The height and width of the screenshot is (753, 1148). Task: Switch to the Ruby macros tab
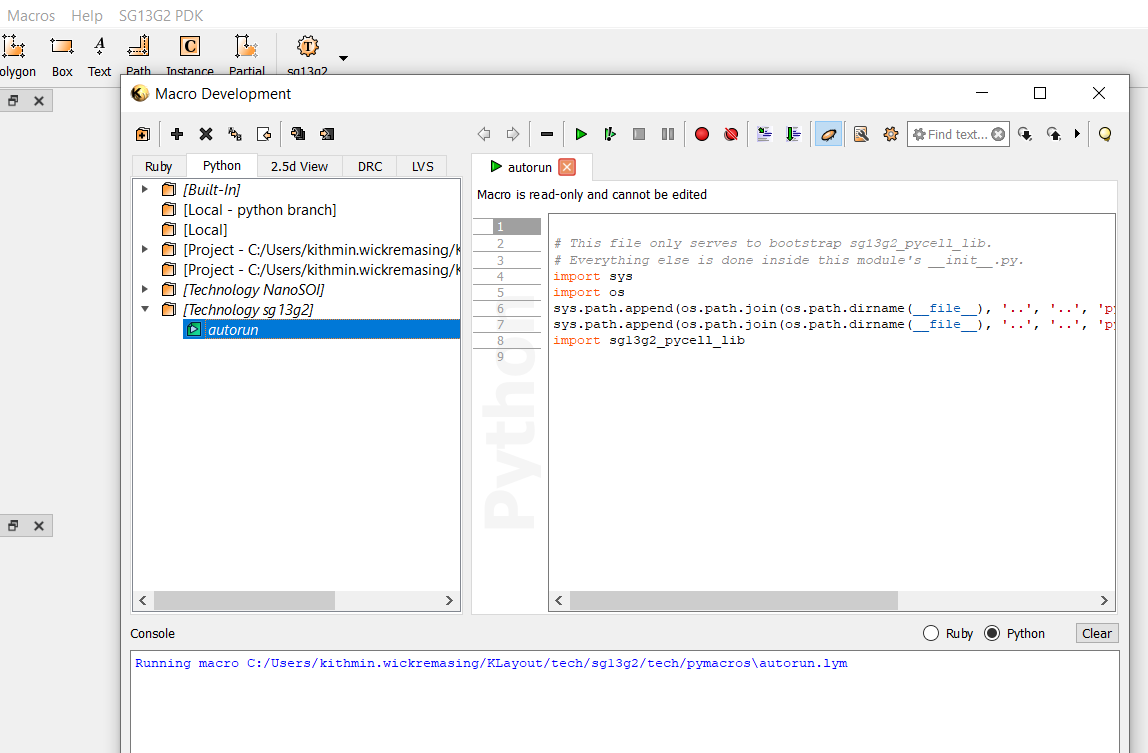pos(158,166)
